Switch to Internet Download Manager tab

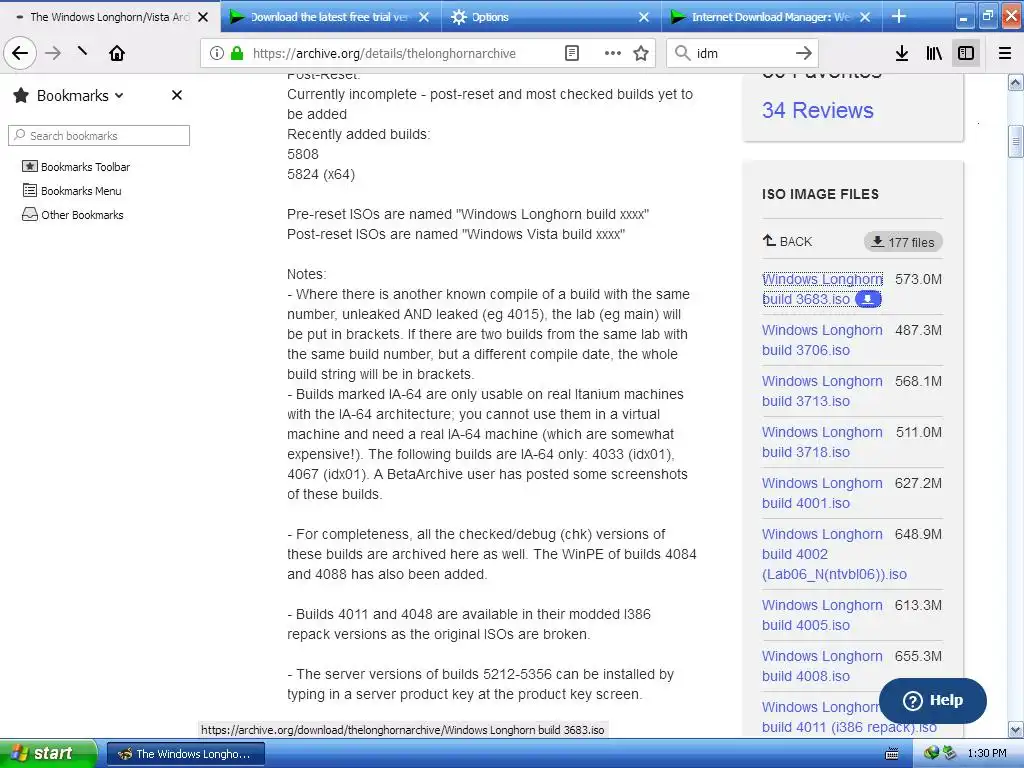(x=771, y=17)
